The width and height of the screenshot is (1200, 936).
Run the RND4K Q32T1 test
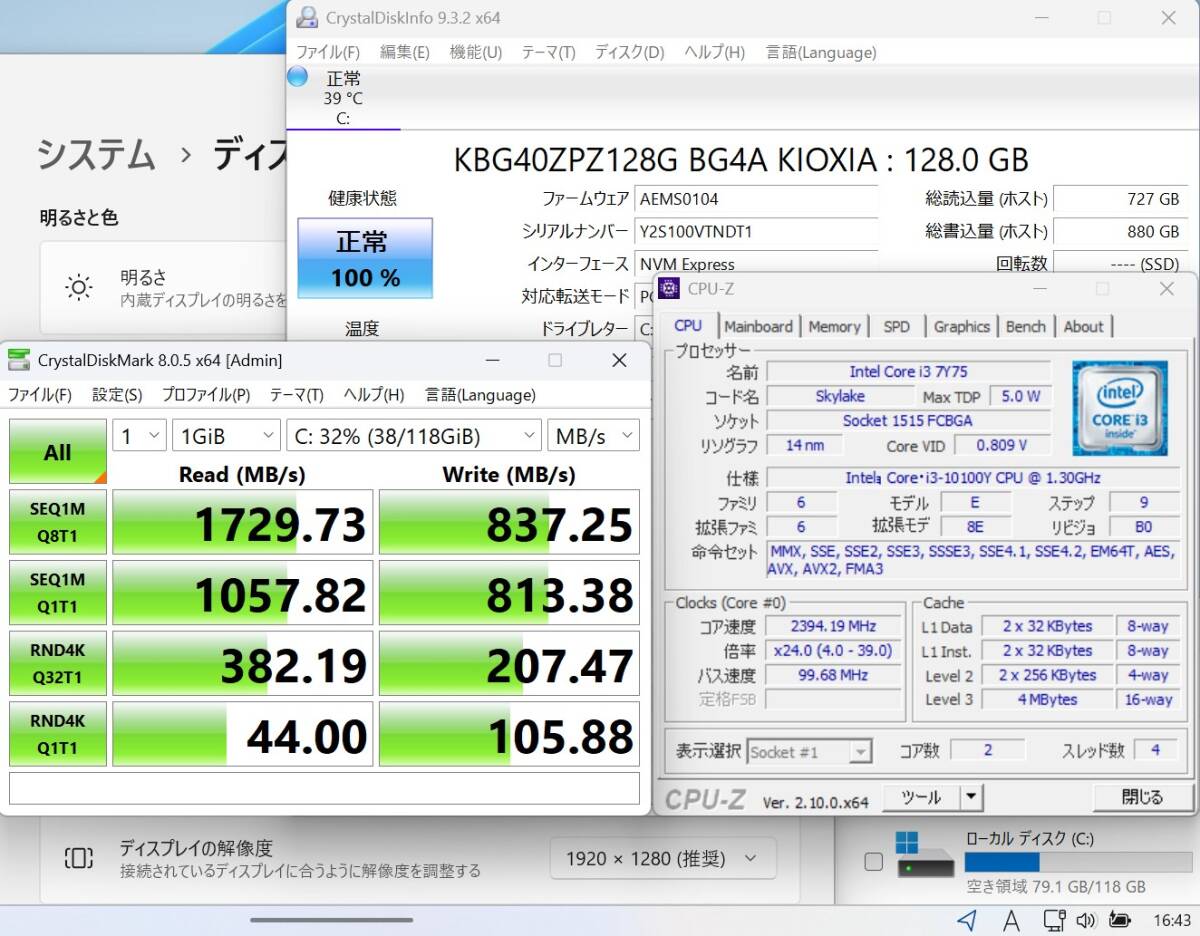(x=57, y=663)
